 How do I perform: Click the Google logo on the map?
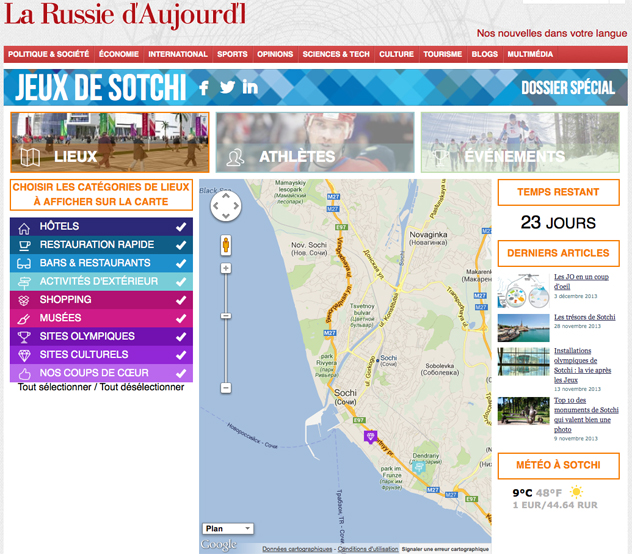[219, 545]
